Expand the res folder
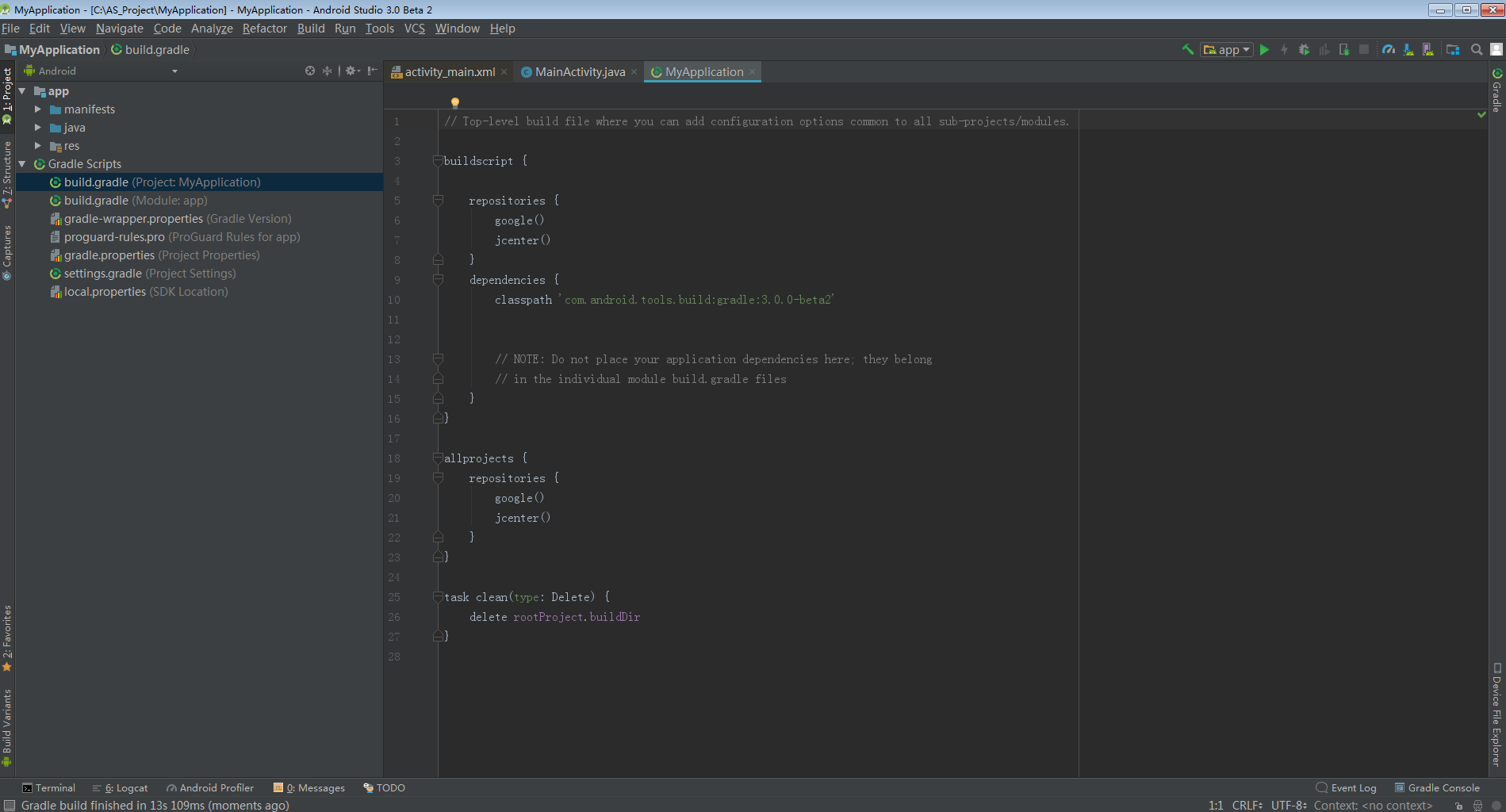The width and height of the screenshot is (1506, 812). [37, 146]
